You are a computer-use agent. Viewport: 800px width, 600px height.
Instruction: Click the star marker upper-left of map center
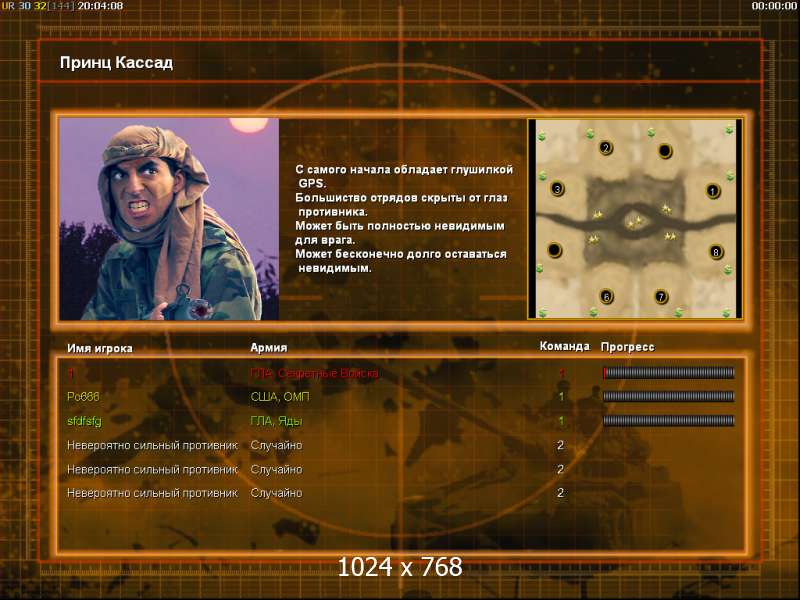(x=597, y=215)
